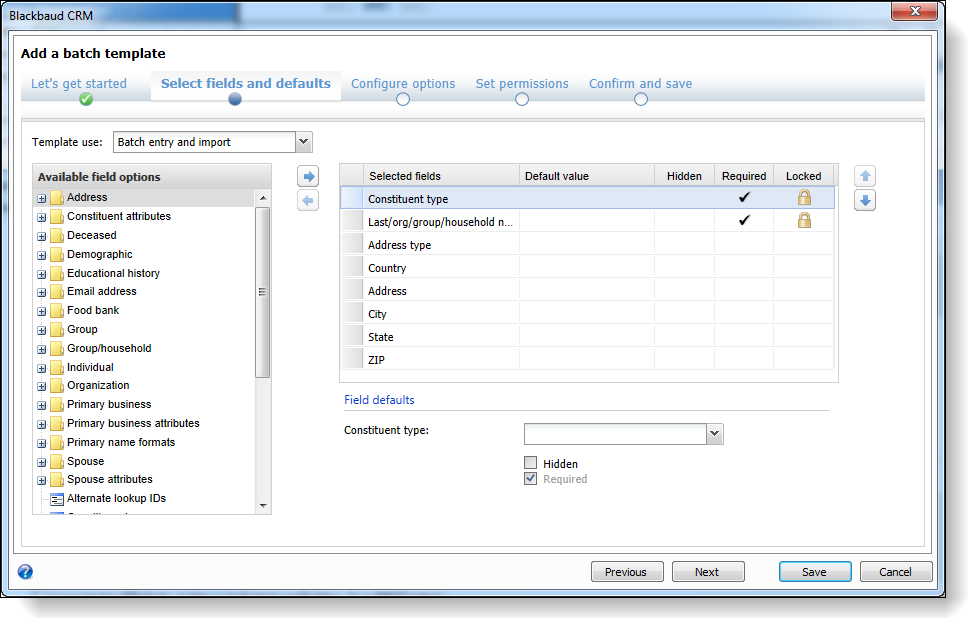
Task: Click the lock icon on Last/org/group/household row
Action: (804, 221)
